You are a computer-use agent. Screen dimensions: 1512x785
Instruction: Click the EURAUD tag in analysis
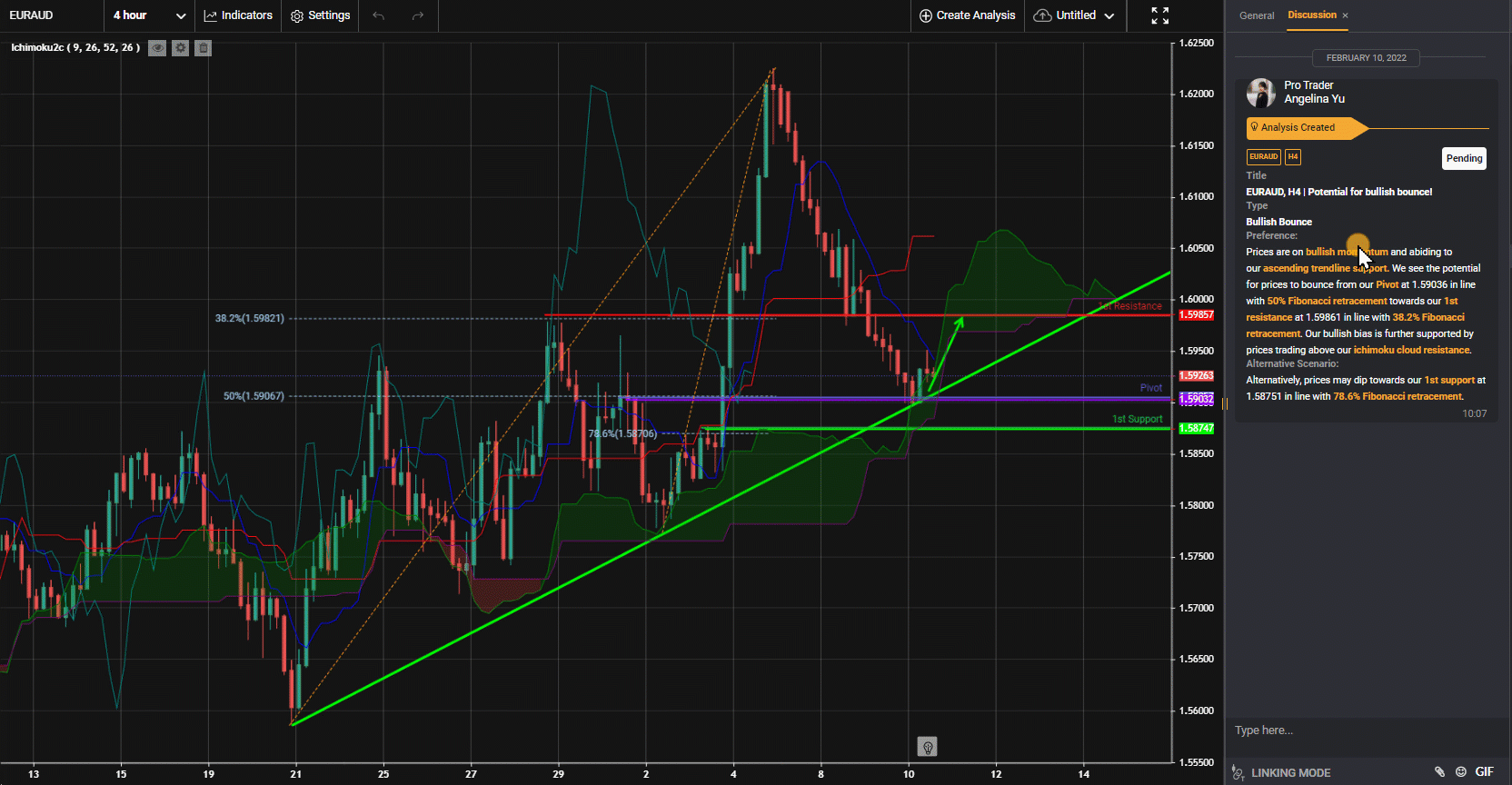(x=1263, y=156)
